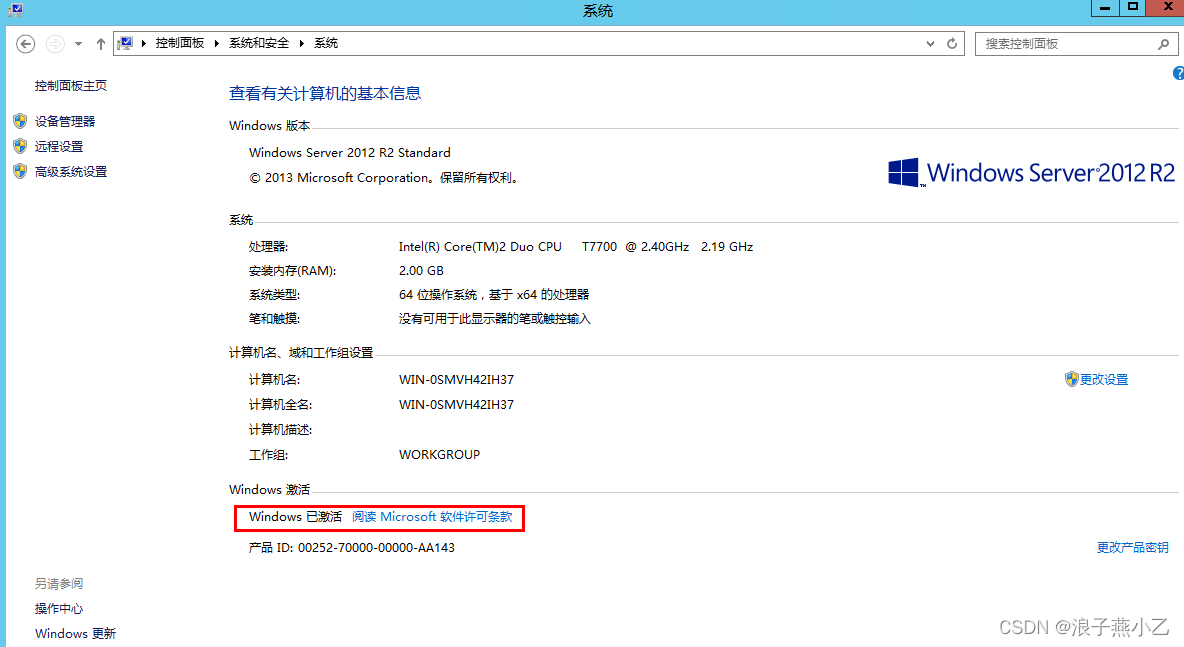The image size is (1184, 647).
Task: Open 更改设置 to change computer name
Action: 1104,379
